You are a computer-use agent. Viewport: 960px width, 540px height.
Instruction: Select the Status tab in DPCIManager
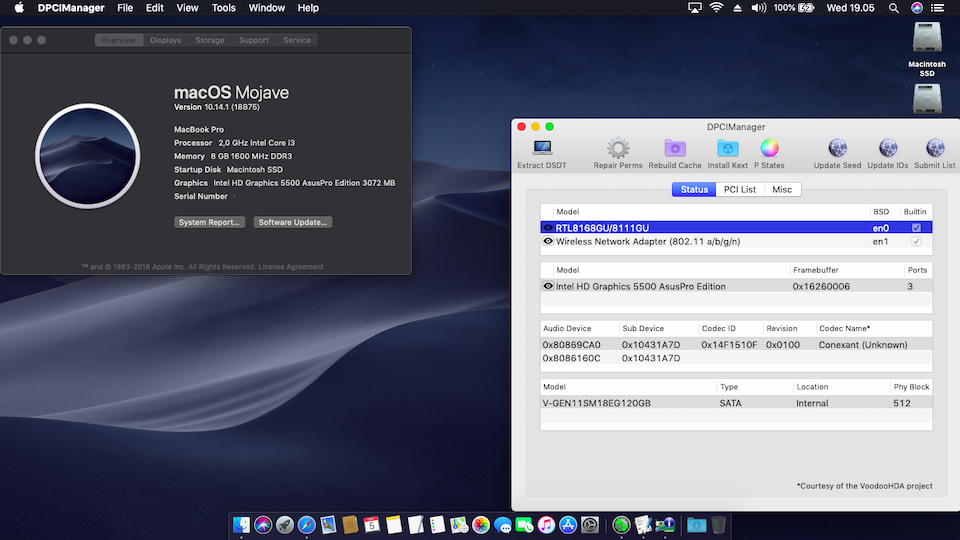(694, 189)
